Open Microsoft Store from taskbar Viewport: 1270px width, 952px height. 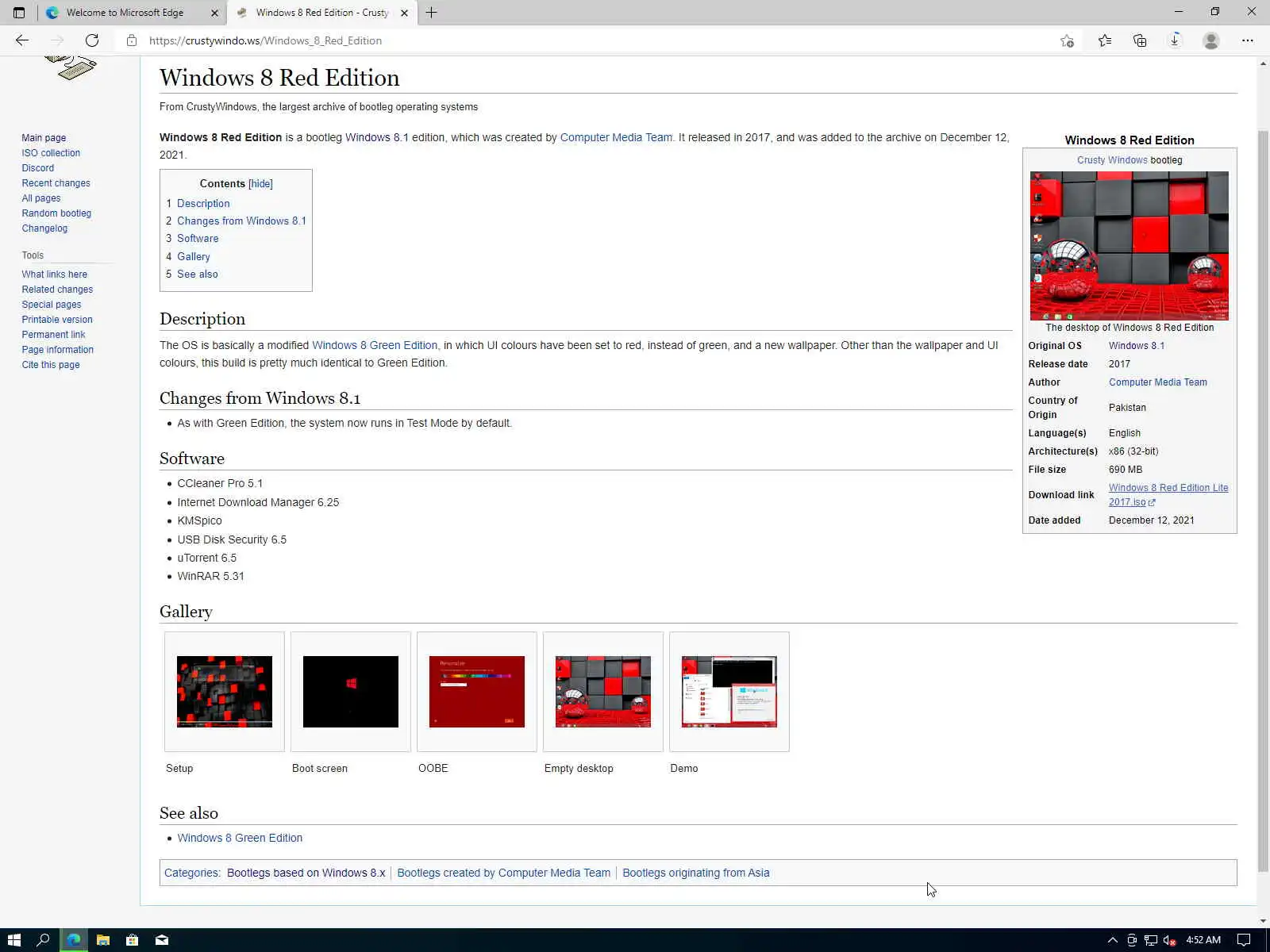coord(132,940)
